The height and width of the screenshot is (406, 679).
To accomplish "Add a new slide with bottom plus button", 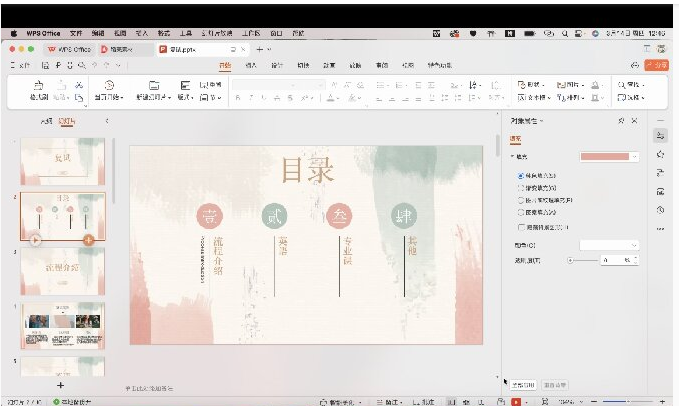I will coord(60,384).
